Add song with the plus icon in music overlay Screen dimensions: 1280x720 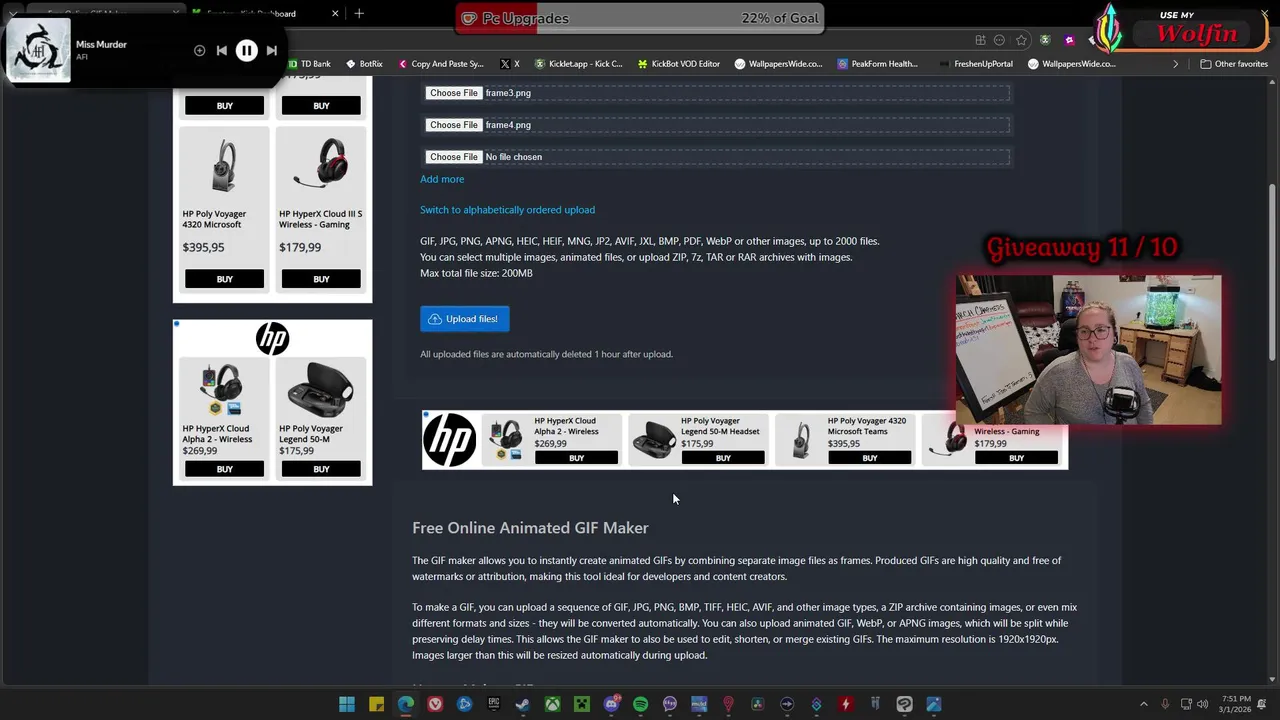[x=199, y=50]
